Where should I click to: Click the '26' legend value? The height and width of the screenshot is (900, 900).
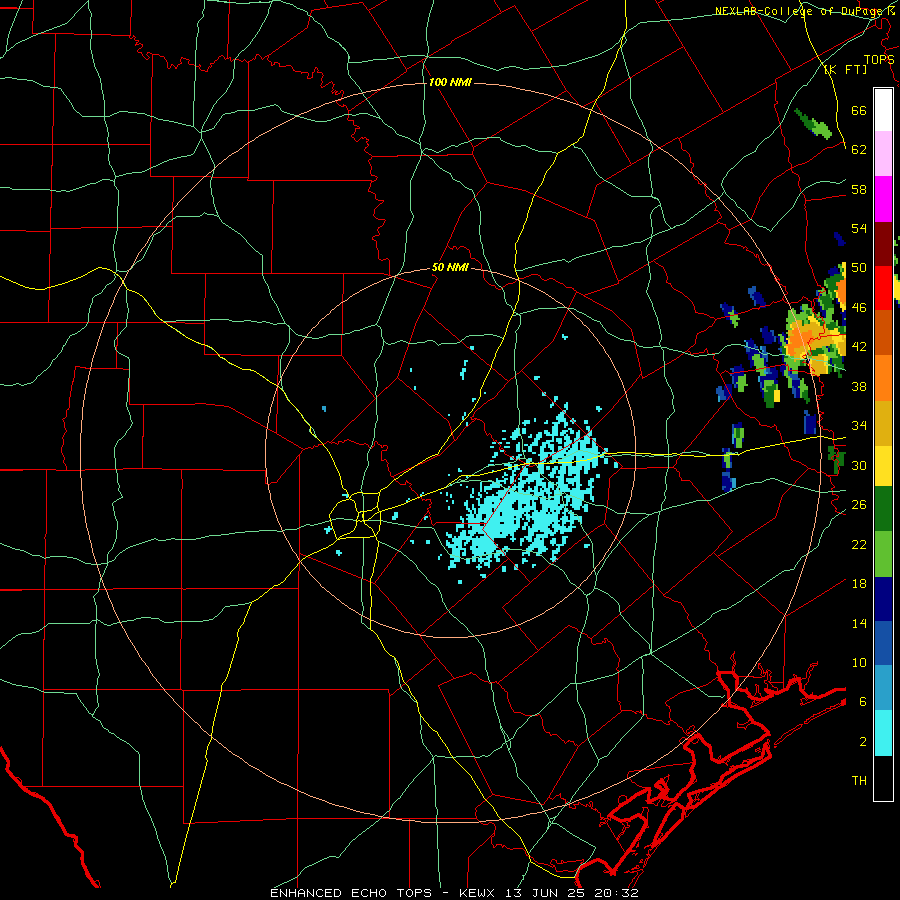point(859,505)
